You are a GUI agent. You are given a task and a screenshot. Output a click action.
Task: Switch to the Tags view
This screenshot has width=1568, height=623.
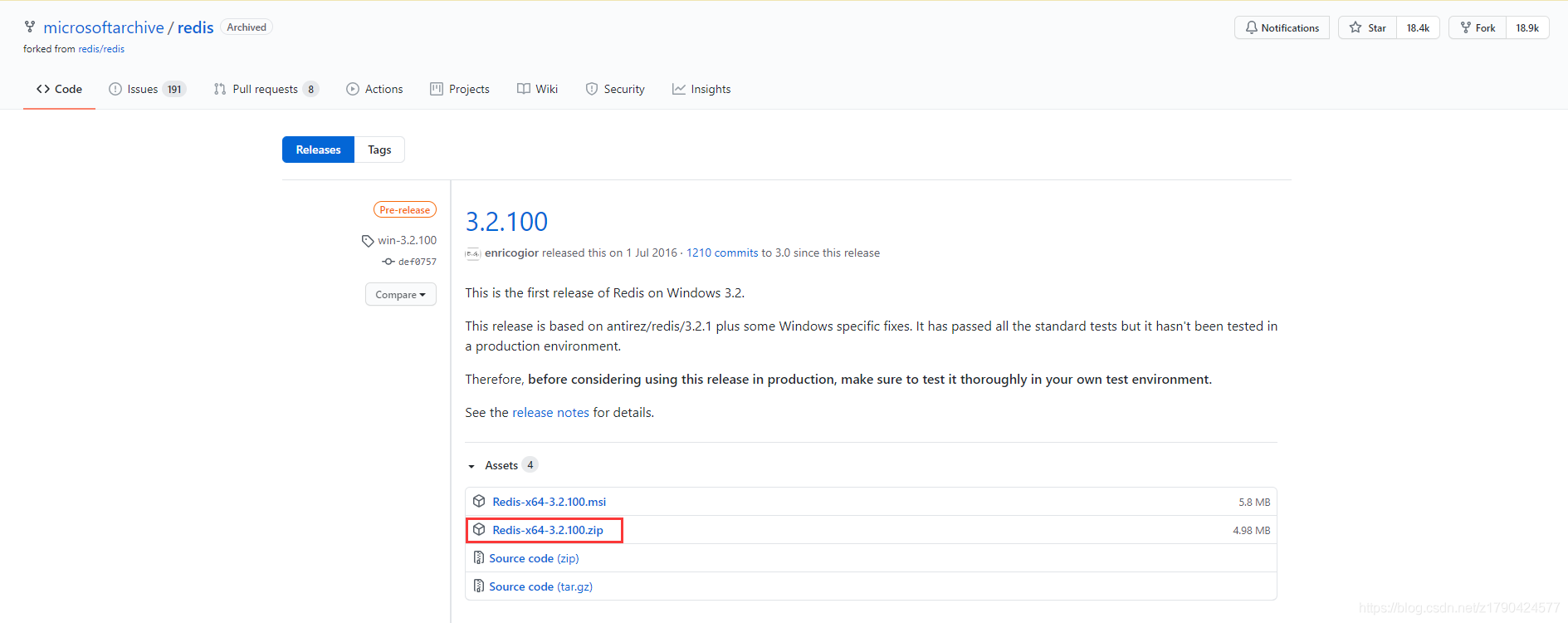click(379, 150)
